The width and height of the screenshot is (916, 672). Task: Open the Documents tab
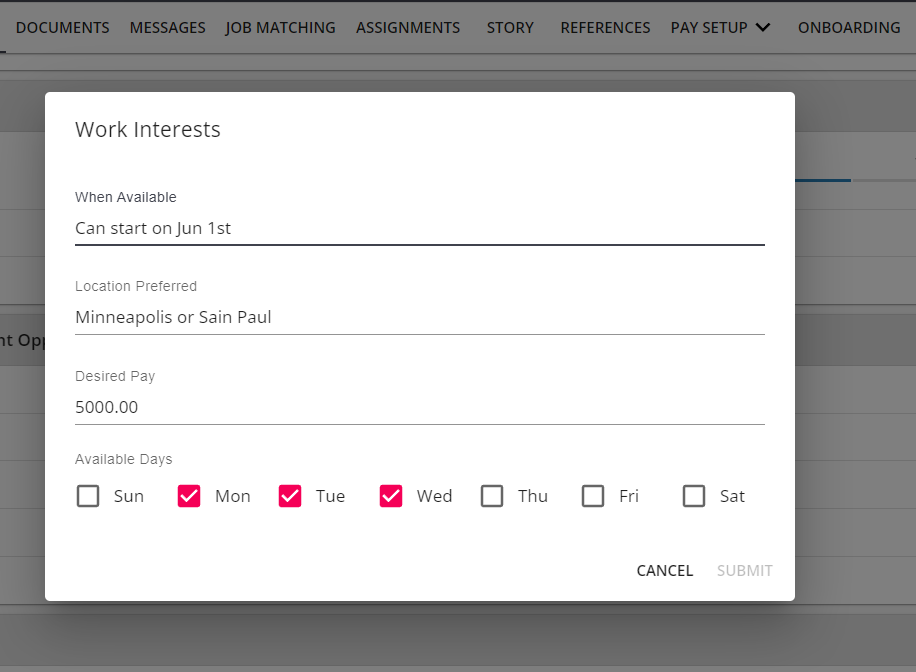(x=63, y=27)
